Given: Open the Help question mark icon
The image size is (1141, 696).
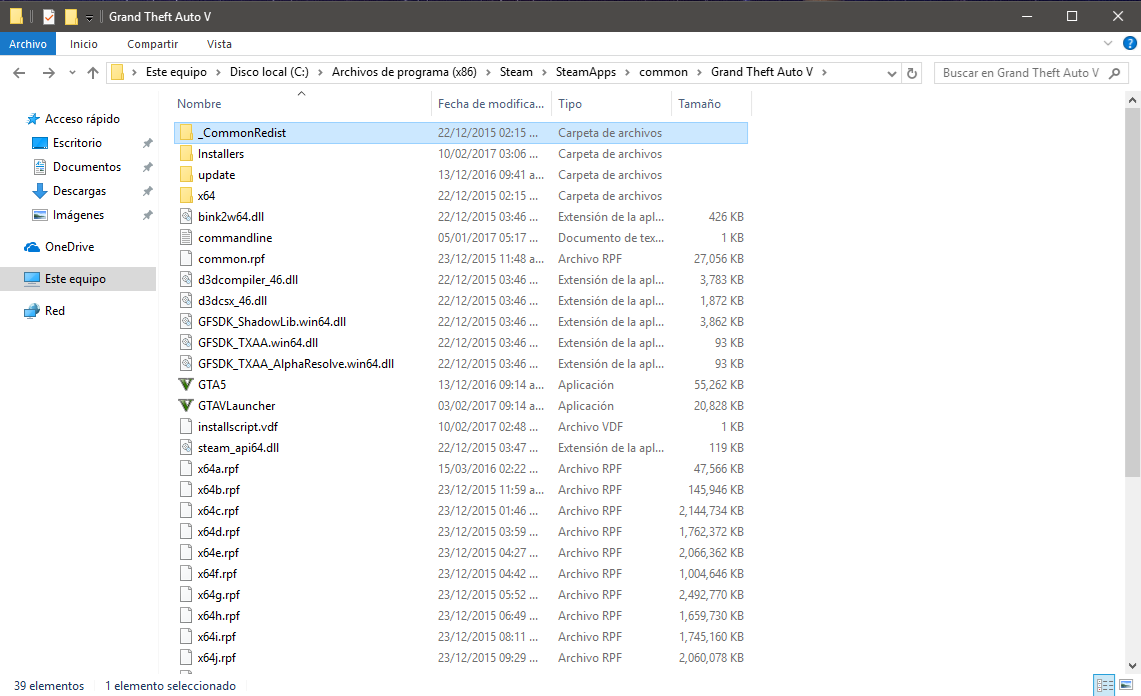Looking at the screenshot, I should coord(1130,44).
